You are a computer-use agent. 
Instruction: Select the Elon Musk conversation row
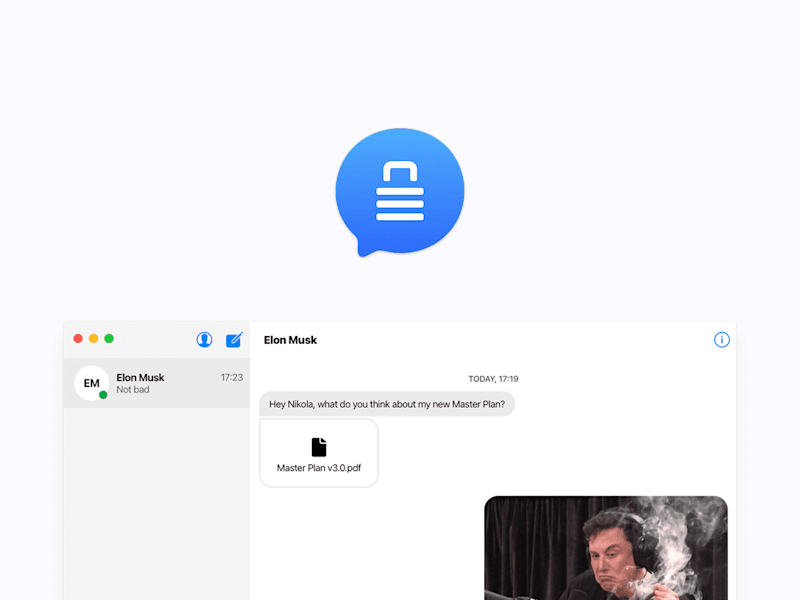(157, 383)
